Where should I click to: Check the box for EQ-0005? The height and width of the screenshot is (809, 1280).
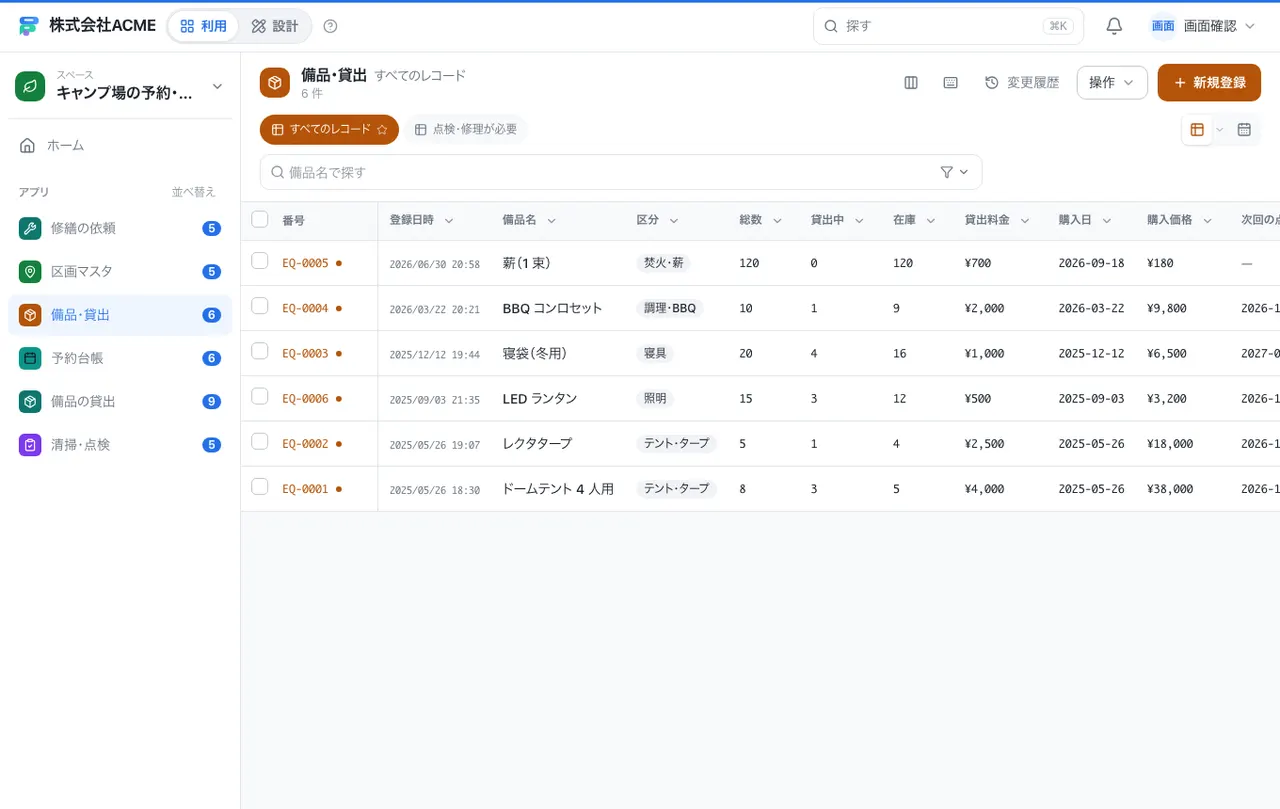260,261
